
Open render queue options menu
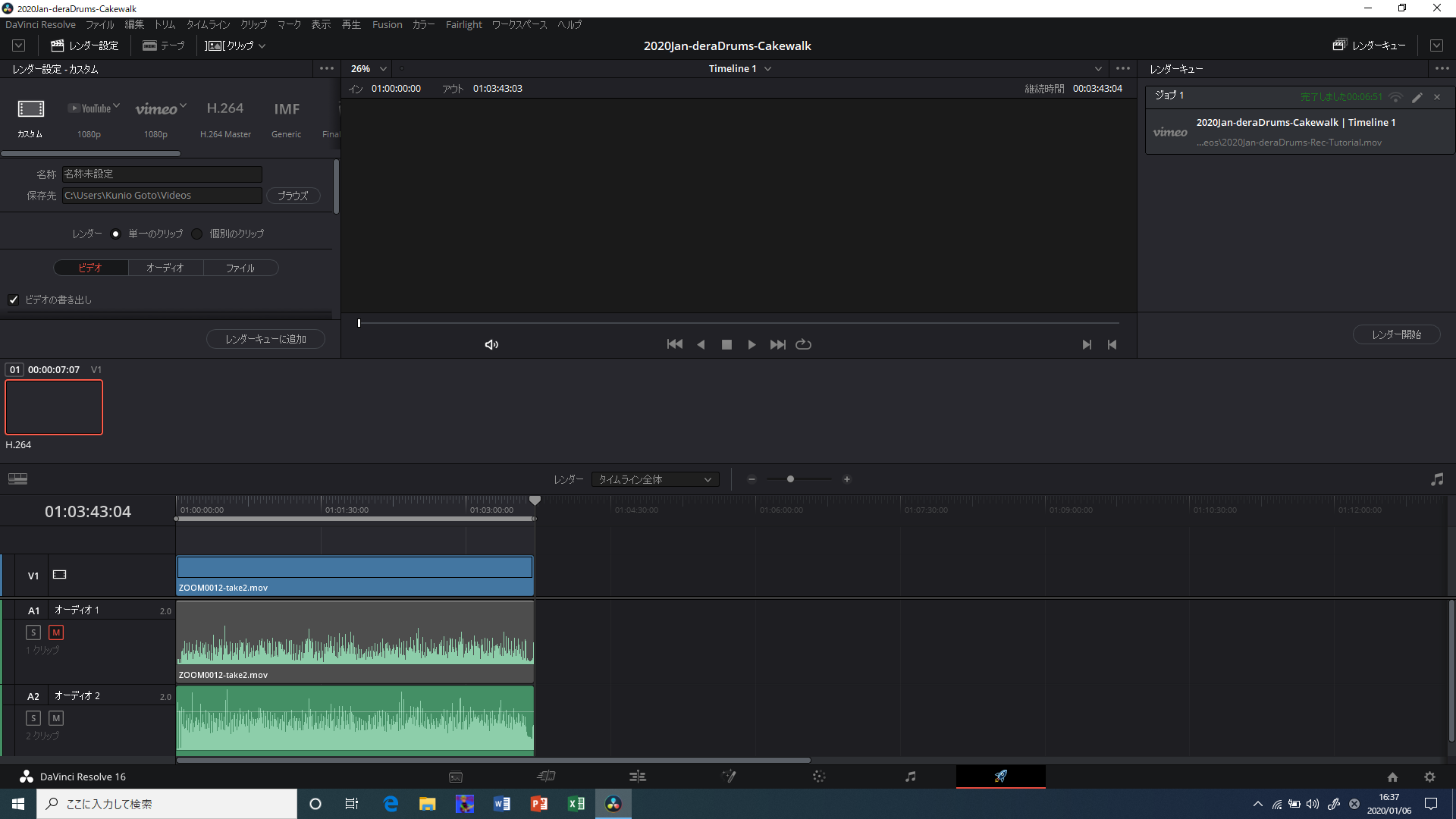click(x=1442, y=68)
